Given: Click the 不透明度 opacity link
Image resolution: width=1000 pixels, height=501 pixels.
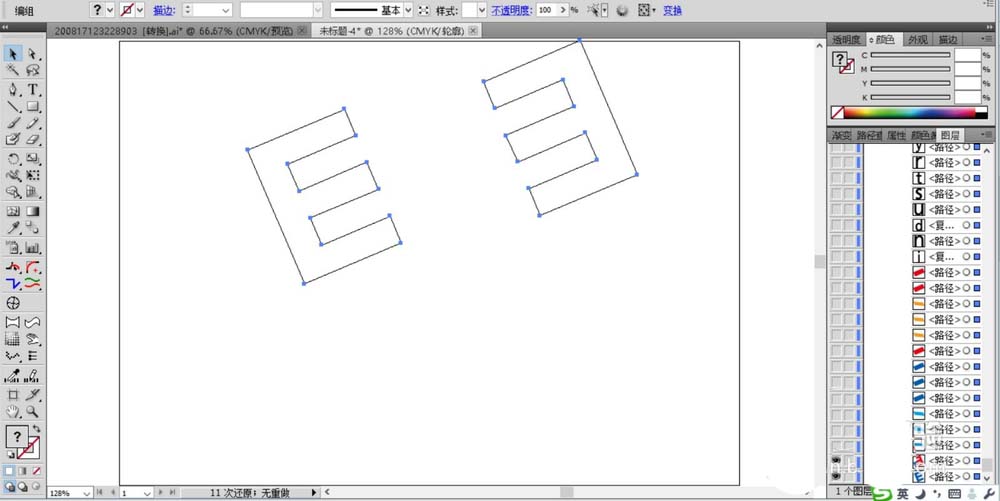Looking at the screenshot, I should [513, 10].
